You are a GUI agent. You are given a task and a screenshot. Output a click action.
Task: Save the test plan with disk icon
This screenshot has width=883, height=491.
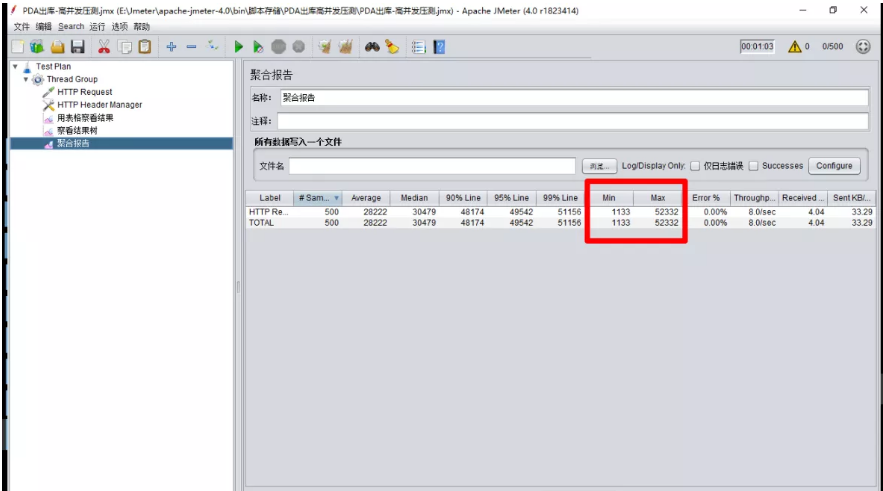tap(78, 47)
